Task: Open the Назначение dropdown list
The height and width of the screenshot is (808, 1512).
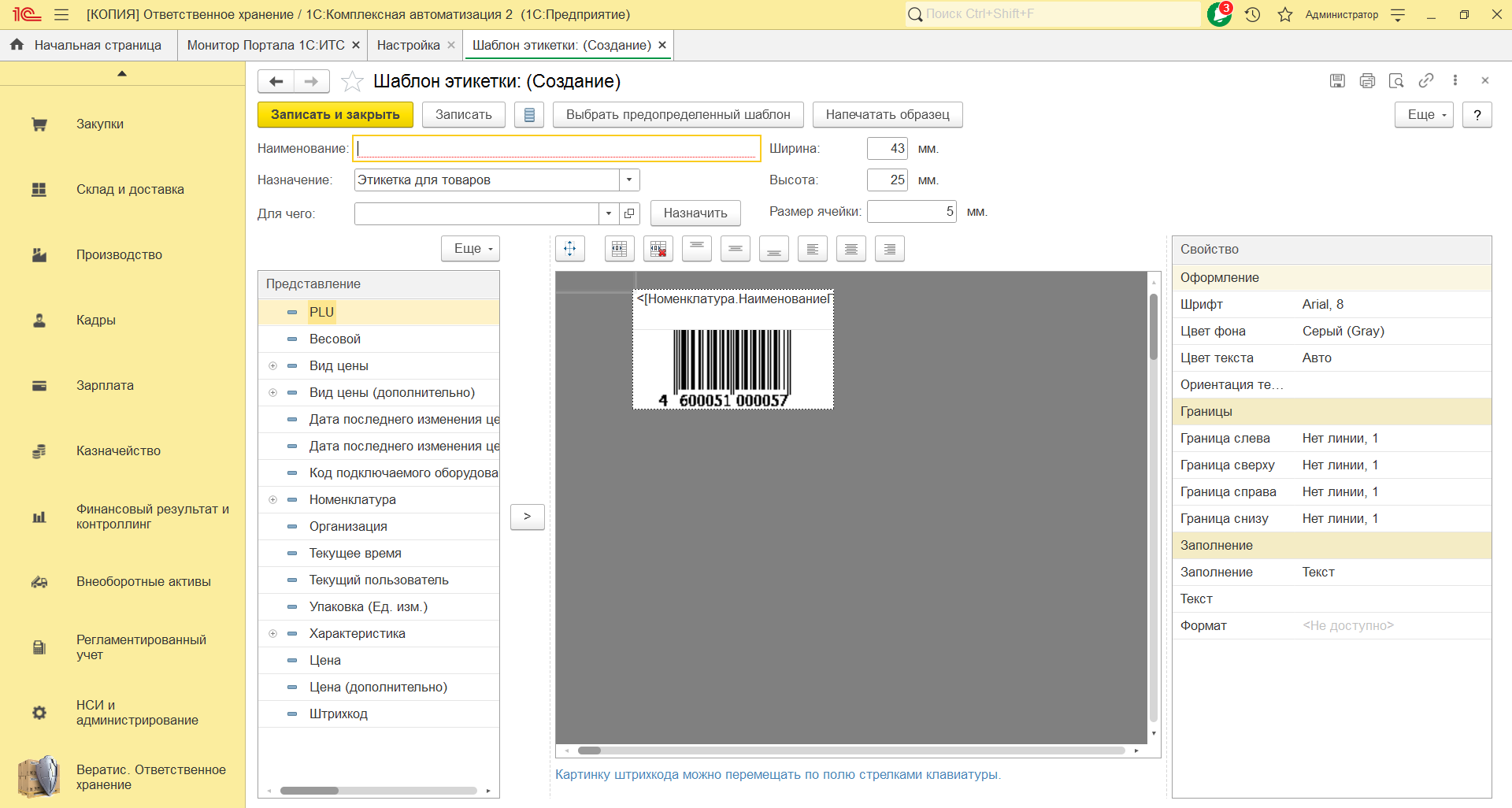Action: click(628, 180)
